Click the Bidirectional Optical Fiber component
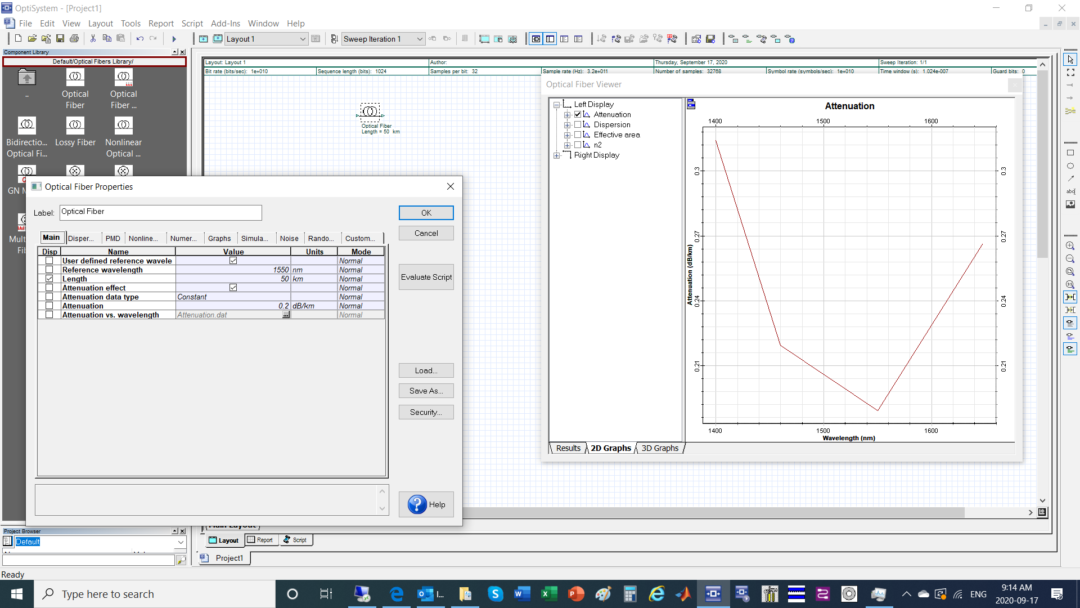Viewport: 1080px width, 608px height. point(27,127)
